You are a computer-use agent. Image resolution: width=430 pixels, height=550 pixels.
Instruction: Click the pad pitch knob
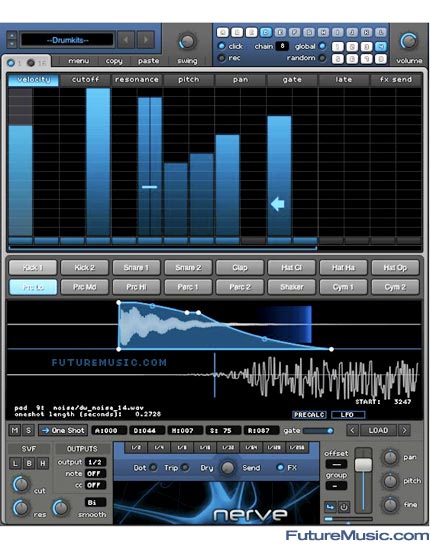(390, 481)
